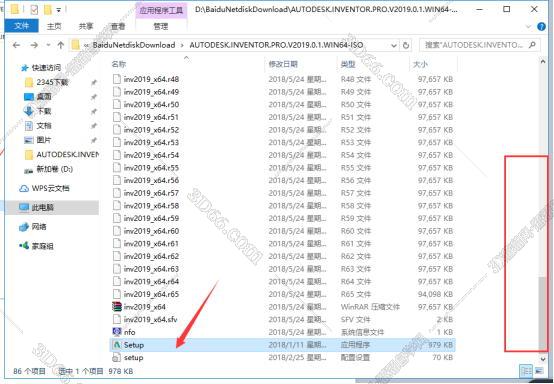
Task: Select the inv2019_x64 WinRAR archive
Action: pyautogui.click(x=145, y=307)
